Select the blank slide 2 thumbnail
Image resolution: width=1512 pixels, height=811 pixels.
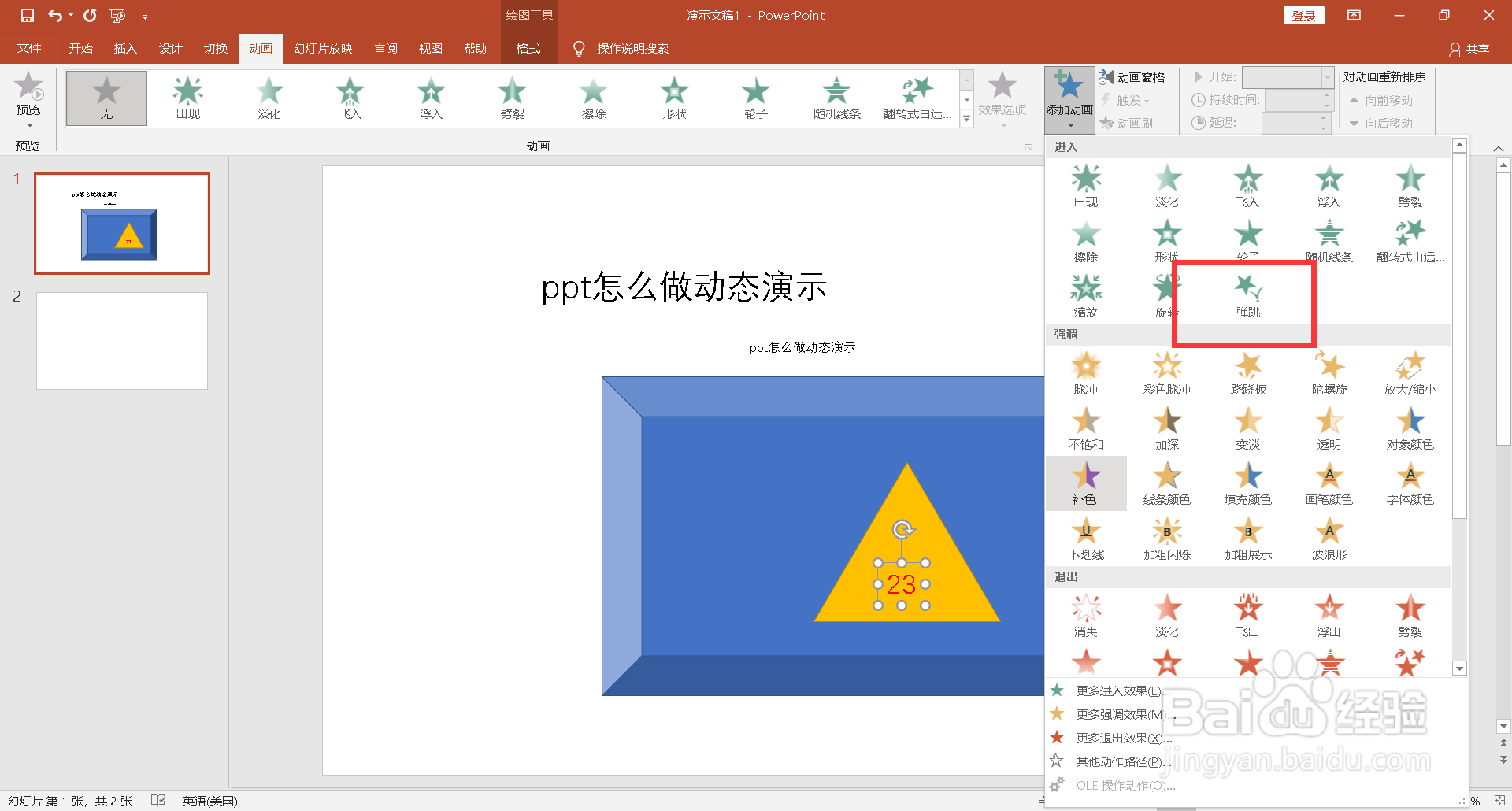pyautogui.click(x=122, y=340)
